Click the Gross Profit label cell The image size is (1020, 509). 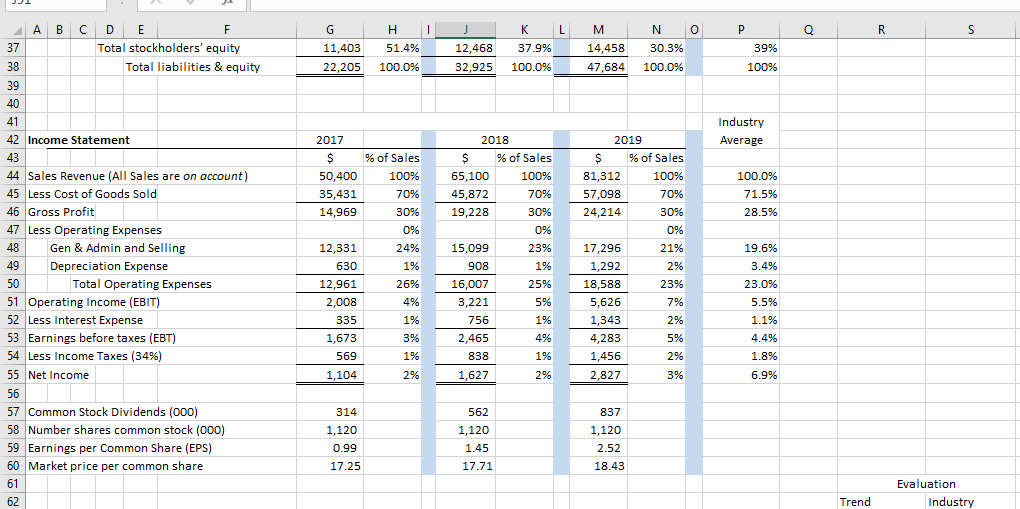coord(61,212)
